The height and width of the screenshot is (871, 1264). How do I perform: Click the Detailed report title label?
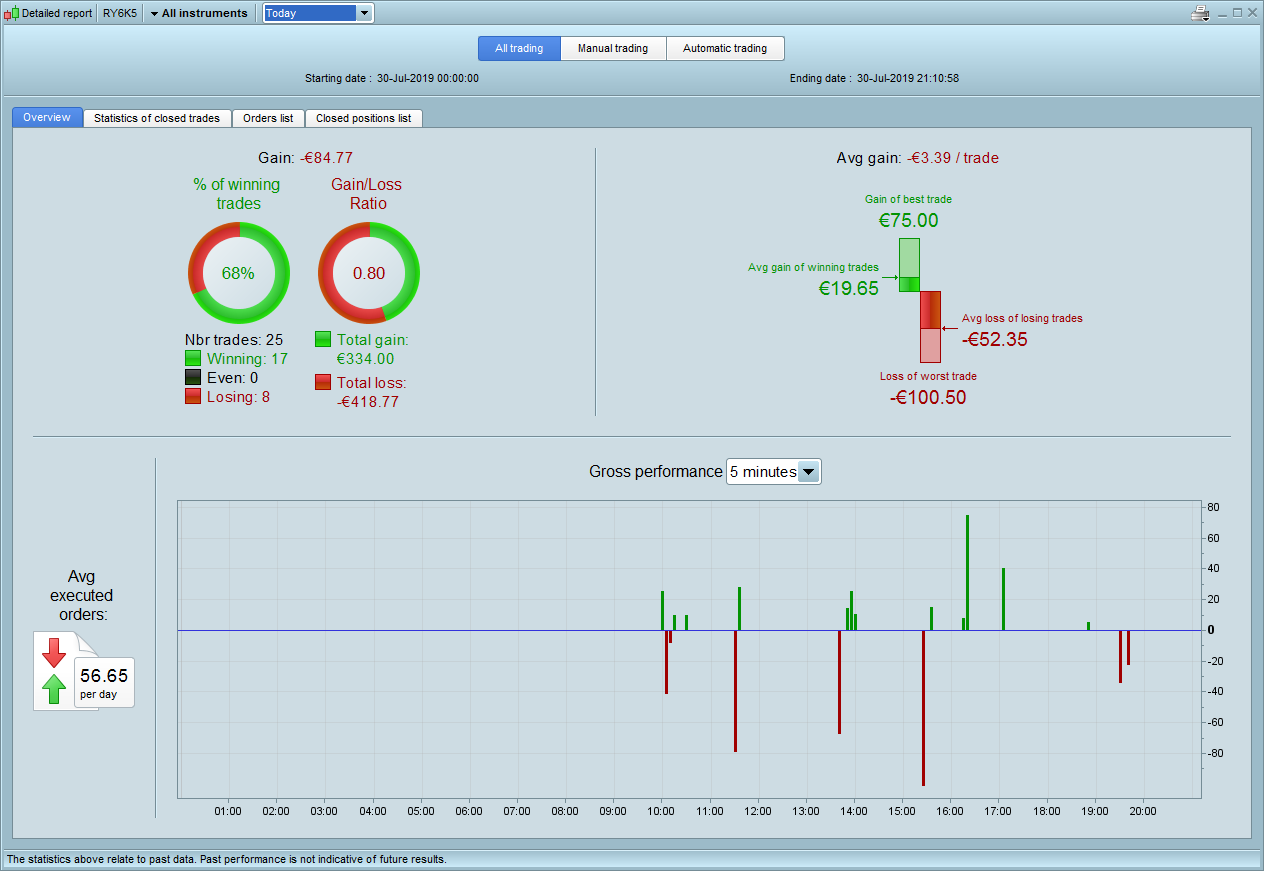[57, 14]
